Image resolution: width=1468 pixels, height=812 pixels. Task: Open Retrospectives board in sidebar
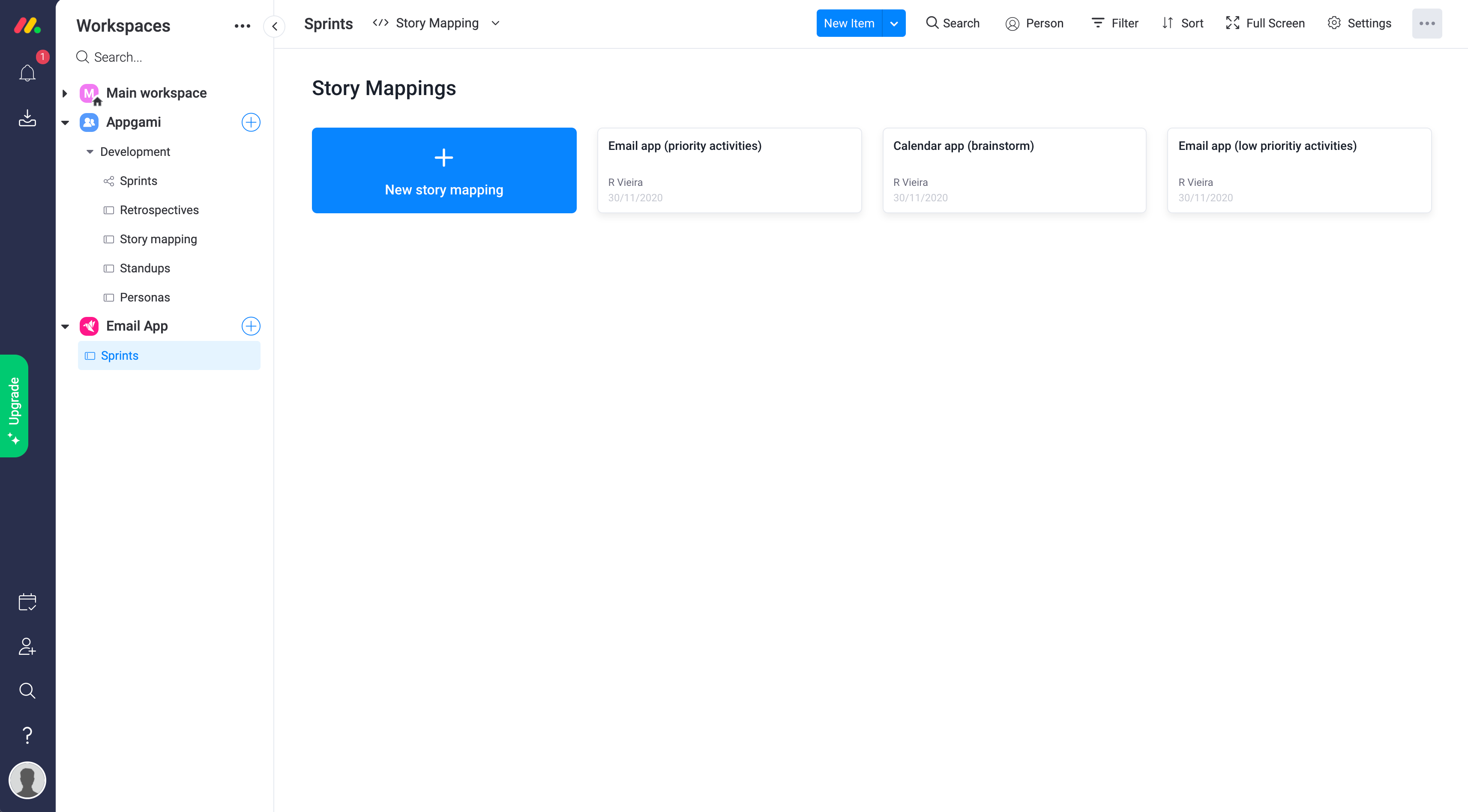point(159,210)
